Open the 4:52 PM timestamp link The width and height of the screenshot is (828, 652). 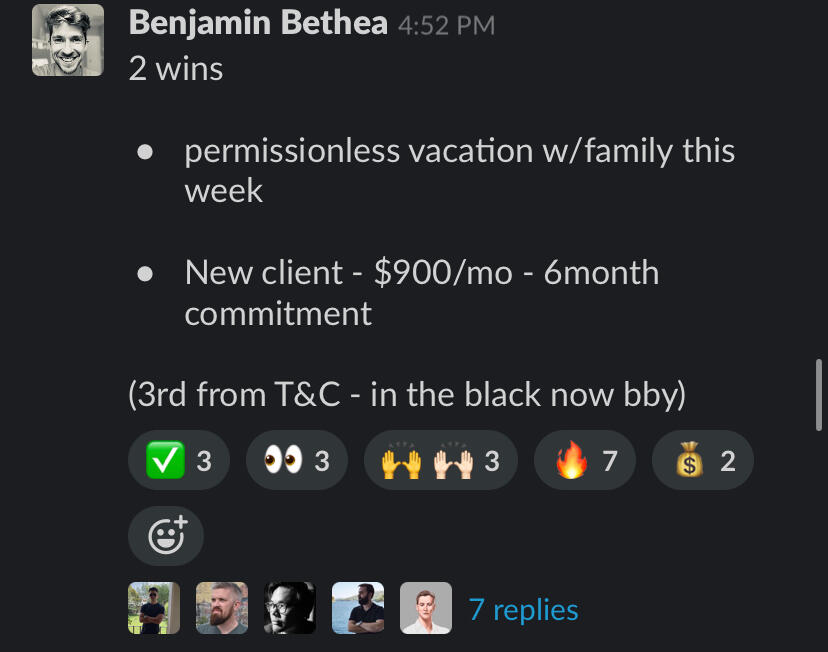pyautogui.click(x=446, y=26)
